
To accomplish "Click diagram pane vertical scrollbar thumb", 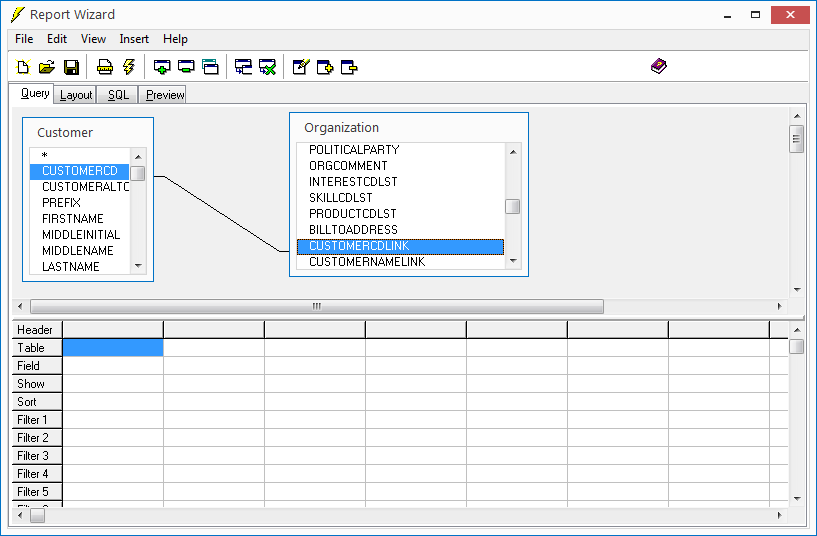I will pyautogui.click(x=796, y=139).
